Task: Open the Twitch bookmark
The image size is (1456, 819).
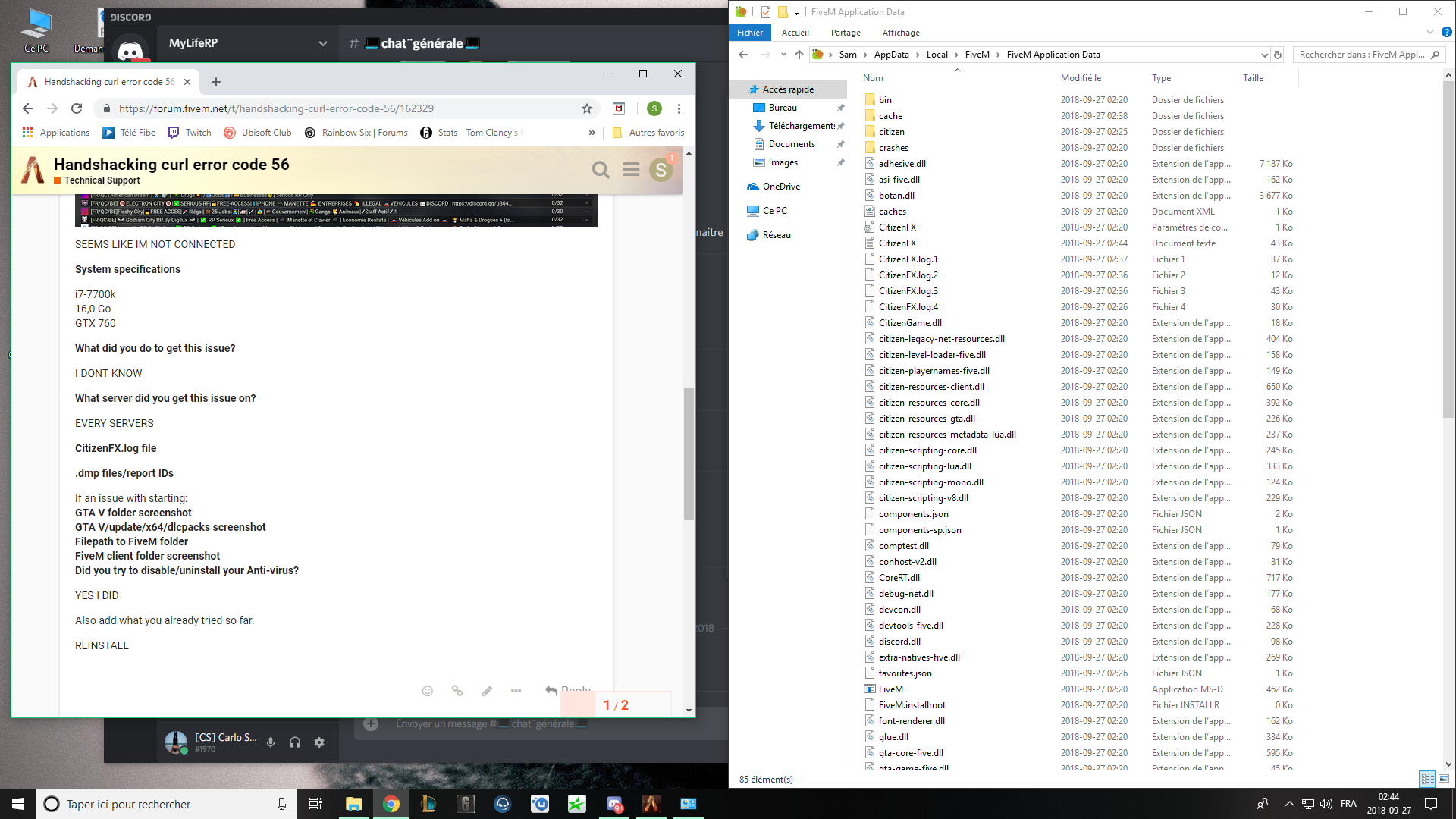Action: point(190,133)
